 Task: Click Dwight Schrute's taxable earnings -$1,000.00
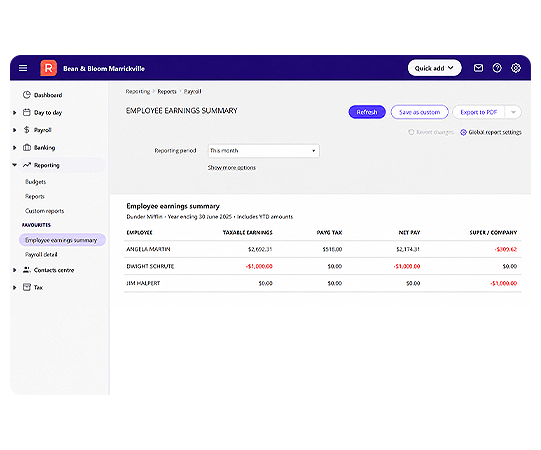pyautogui.click(x=259, y=266)
